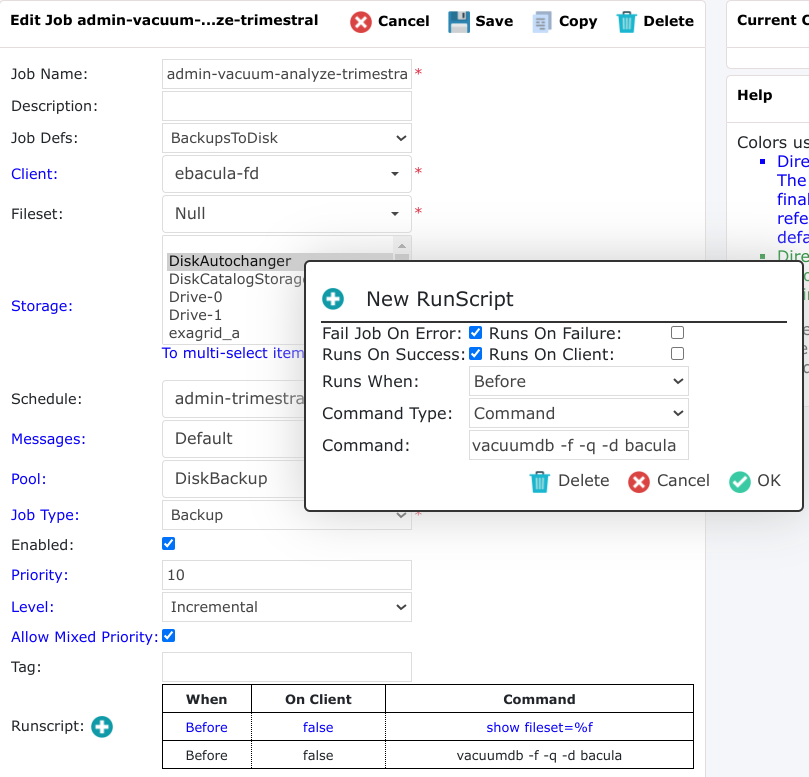Select DiskCatalogStorage in Storage list

pos(236,279)
